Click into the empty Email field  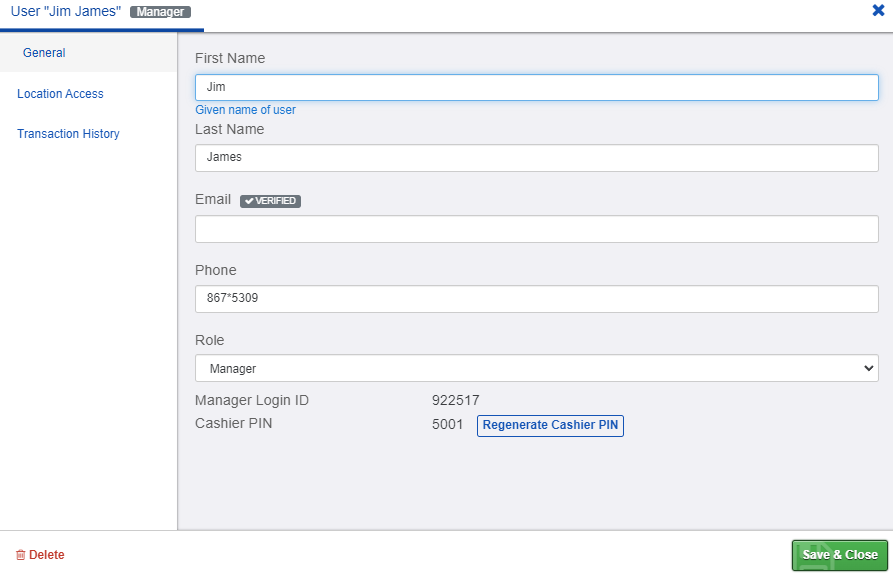[x=536, y=229]
